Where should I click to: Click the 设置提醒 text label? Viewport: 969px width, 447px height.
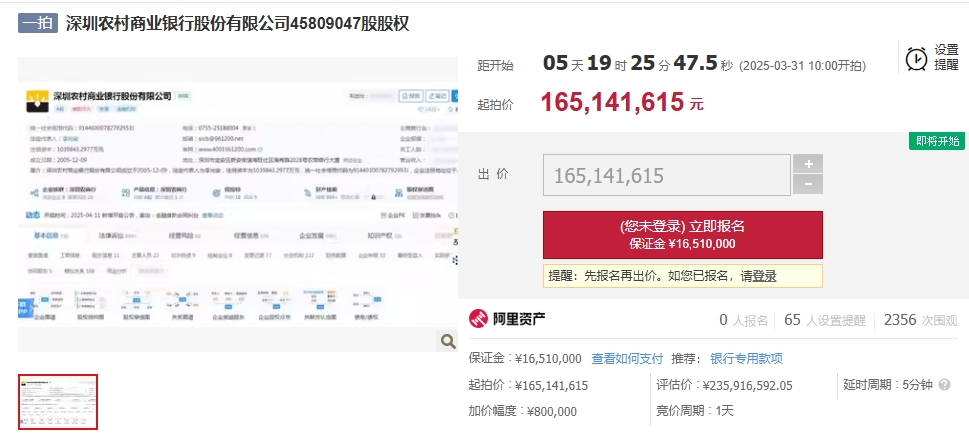(946, 57)
